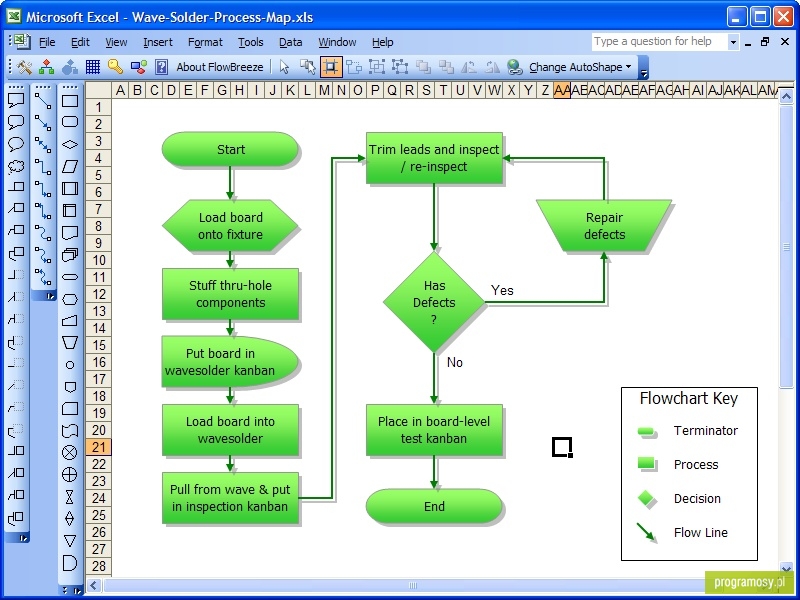The height and width of the screenshot is (600, 800).
Task: Open the Edit menu
Action: click(x=80, y=42)
